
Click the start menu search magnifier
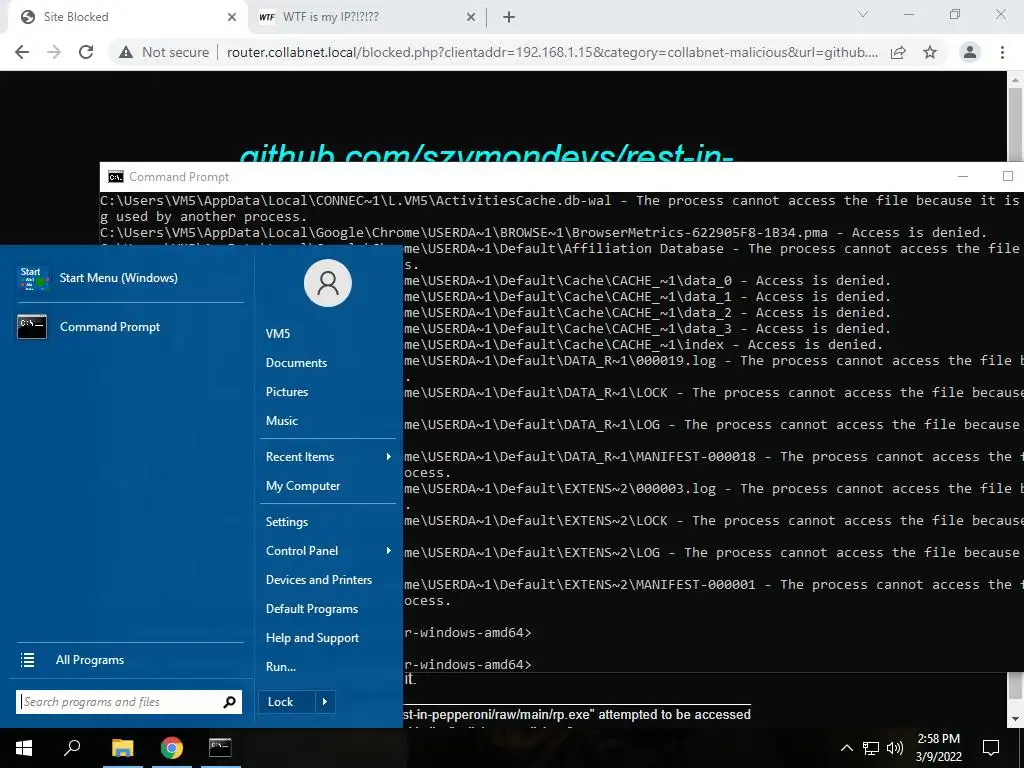229,702
